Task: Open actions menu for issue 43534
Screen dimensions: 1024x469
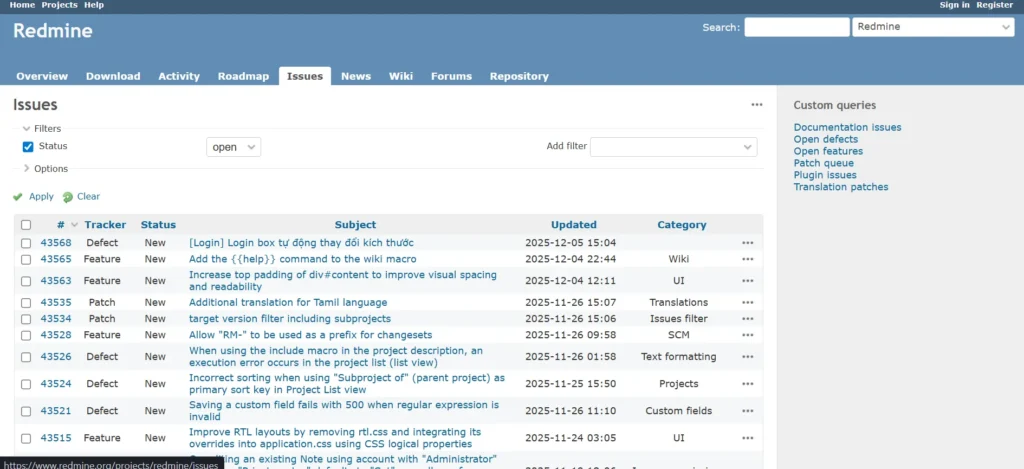Action: [x=748, y=319]
